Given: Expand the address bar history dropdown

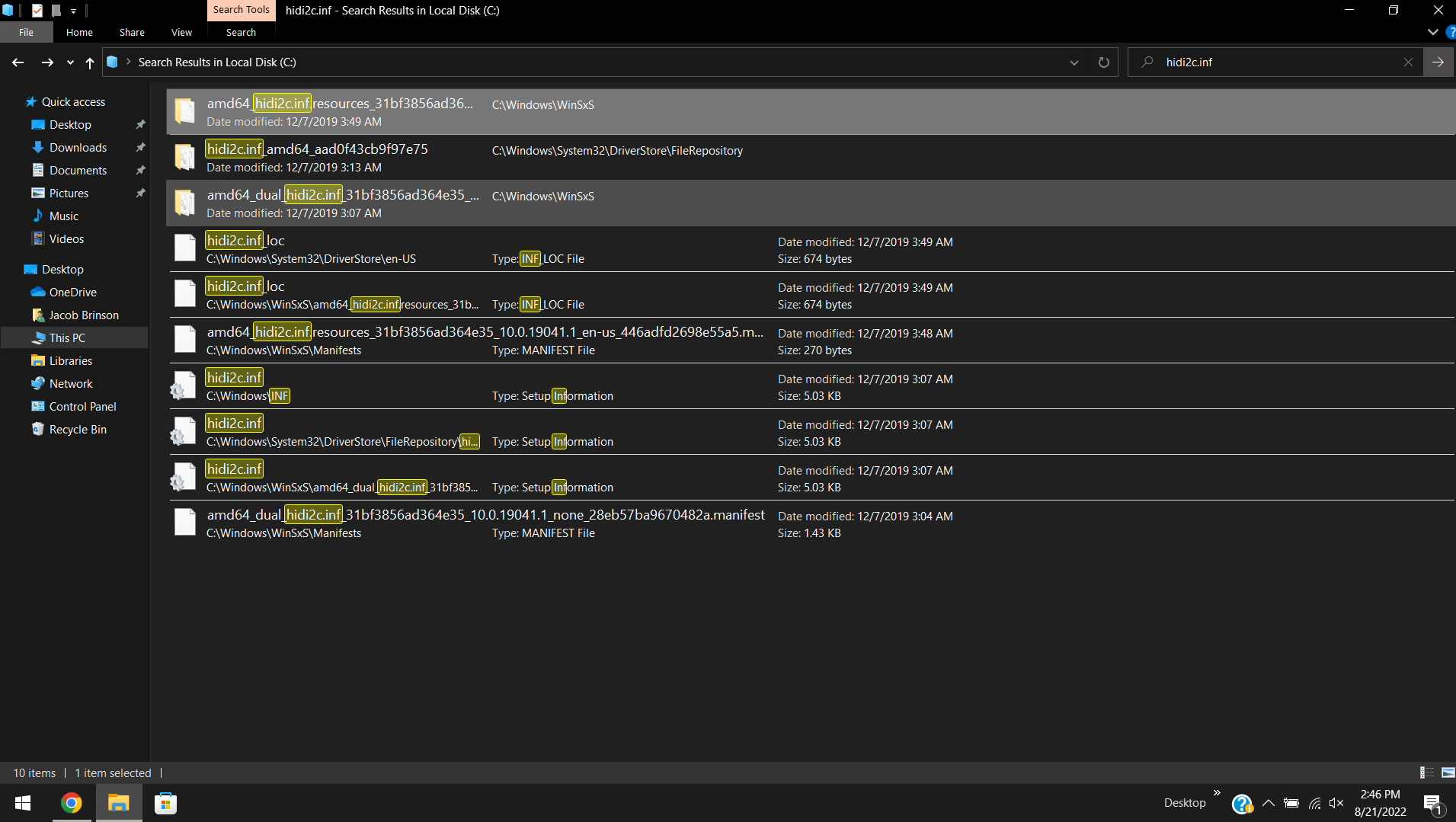Looking at the screenshot, I should coord(1074,62).
